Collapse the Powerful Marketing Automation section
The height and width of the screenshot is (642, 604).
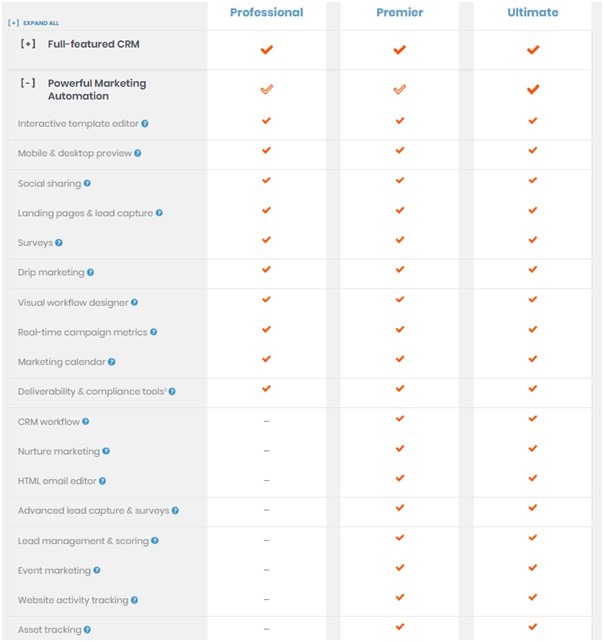(x=28, y=83)
